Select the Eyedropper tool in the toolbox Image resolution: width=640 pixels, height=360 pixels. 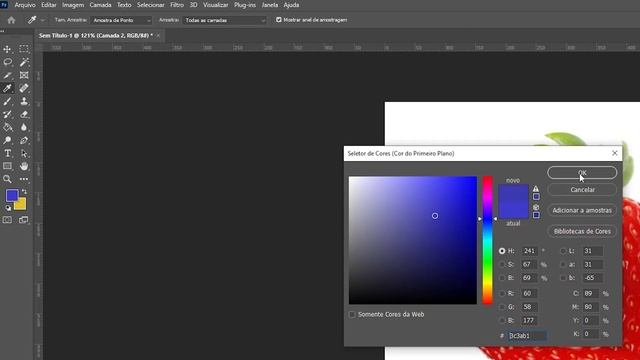pos(7,88)
